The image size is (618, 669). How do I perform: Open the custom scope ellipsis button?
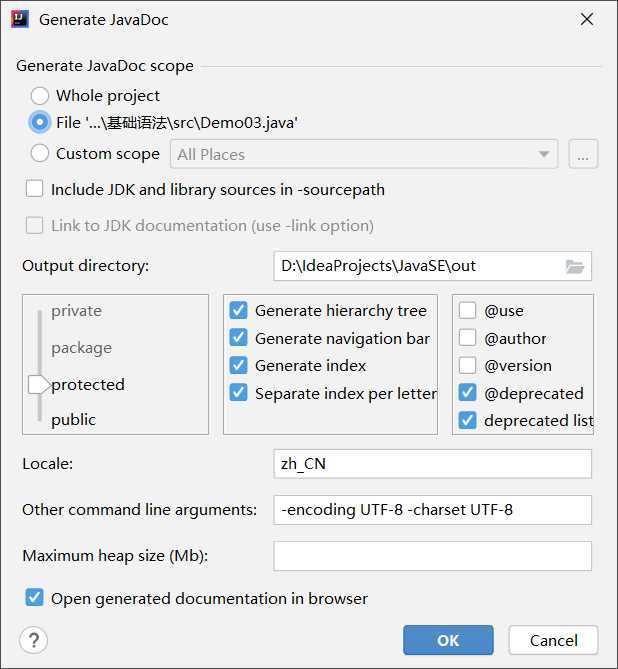[583, 154]
